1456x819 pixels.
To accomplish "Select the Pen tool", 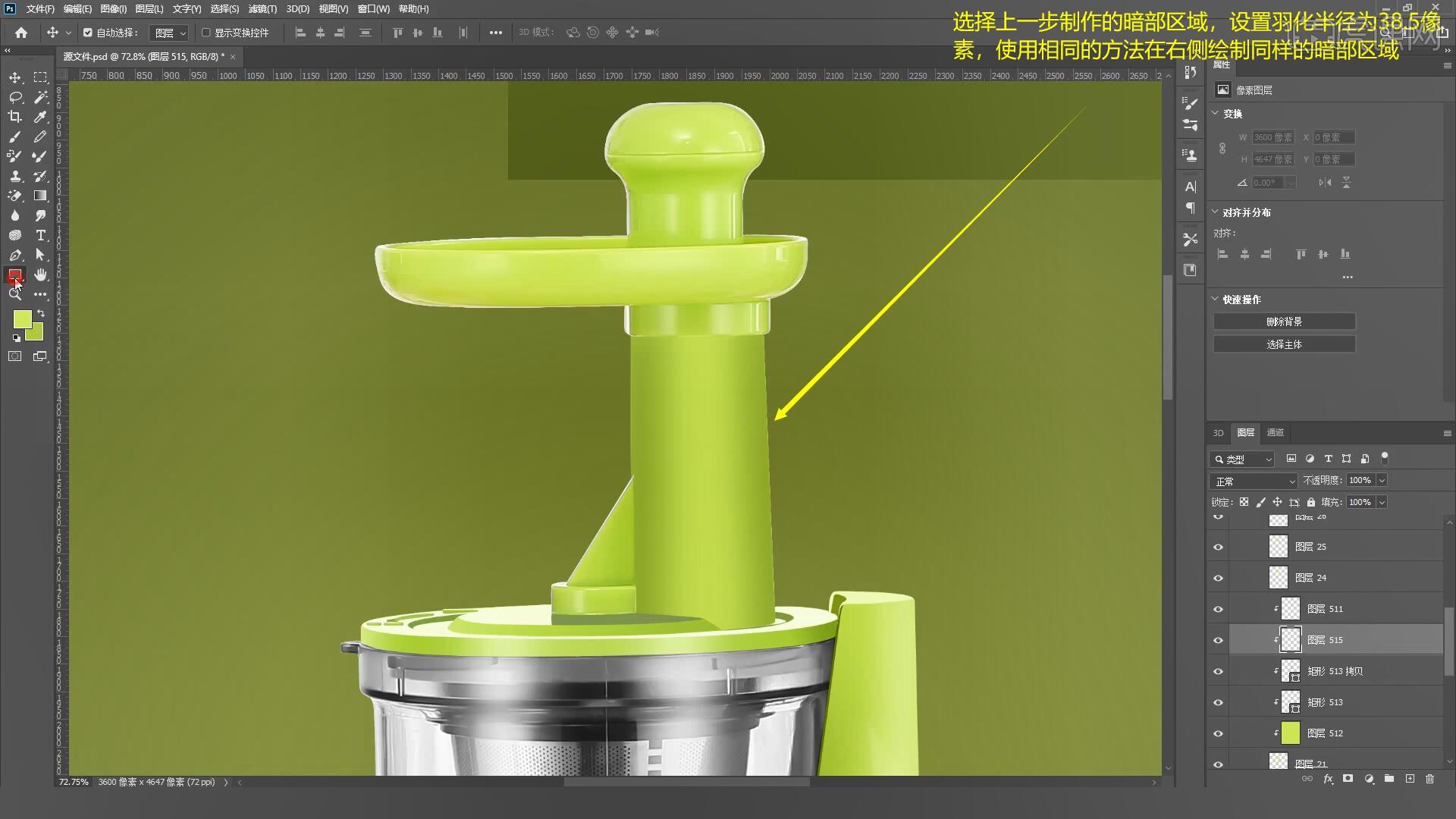I will click(x=14, y=255).
